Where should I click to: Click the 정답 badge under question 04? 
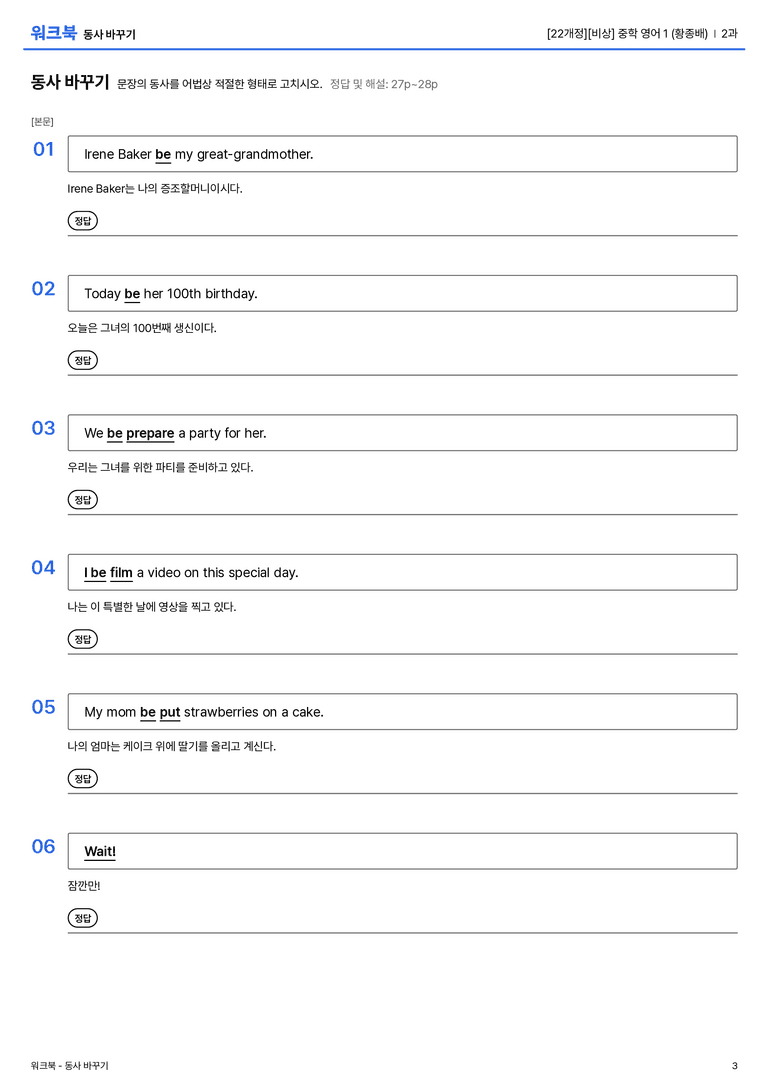pyautogui.click(x=82, y=638)
